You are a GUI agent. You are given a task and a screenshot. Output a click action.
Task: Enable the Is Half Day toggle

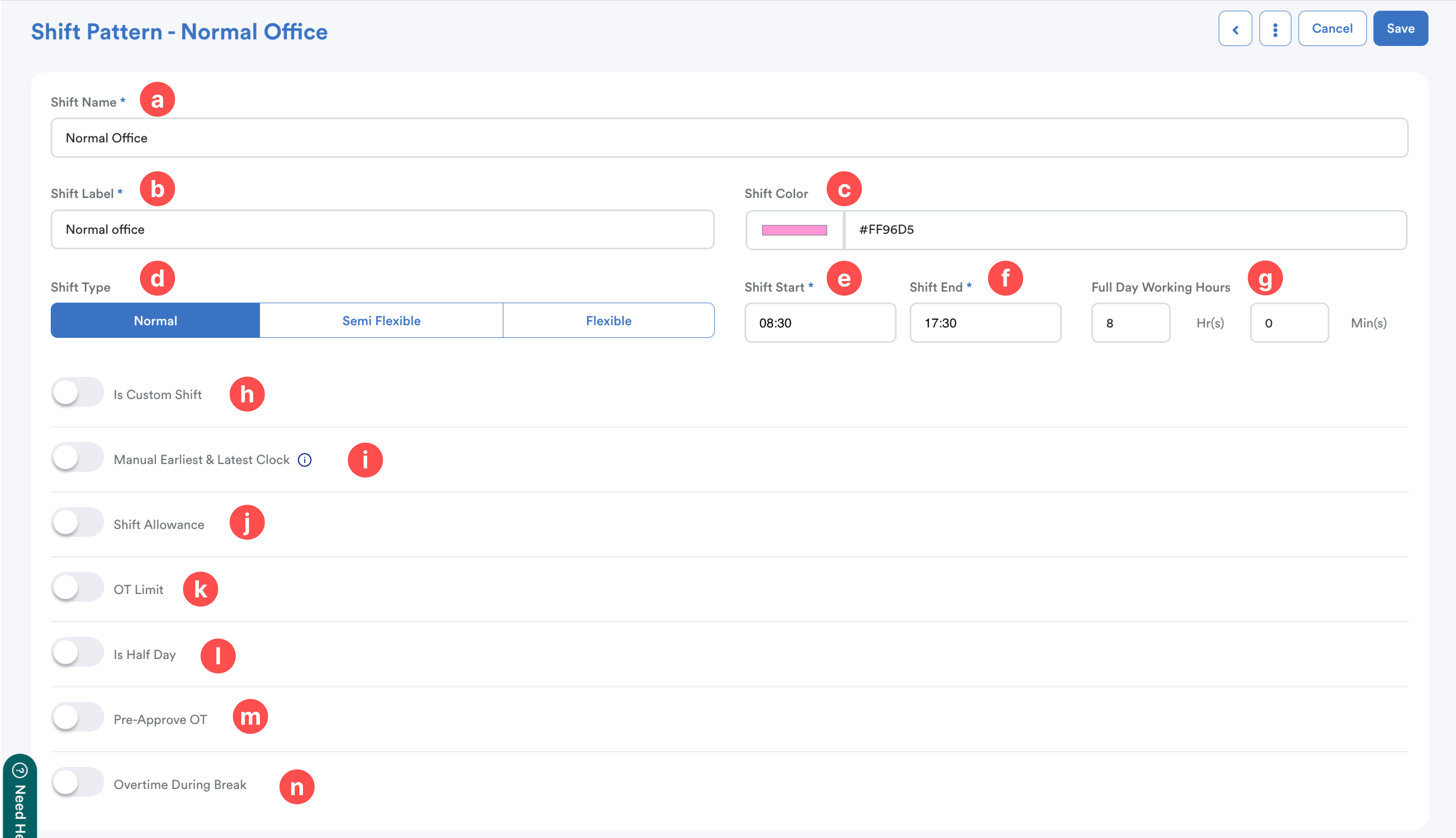click(x=77, y=653)
